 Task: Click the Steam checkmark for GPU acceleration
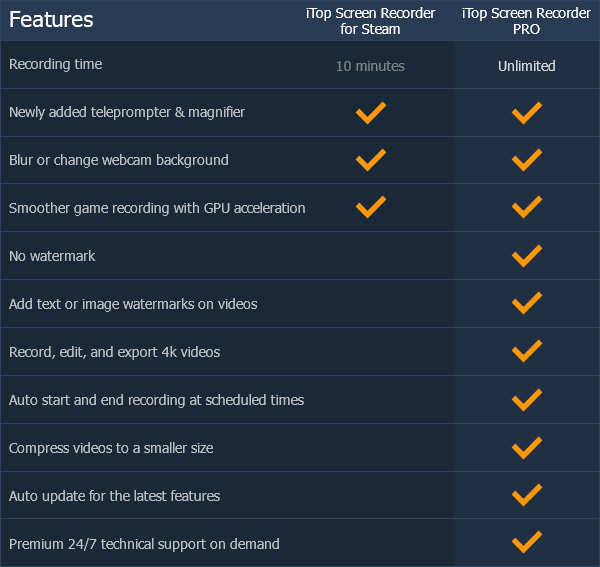(x=371, y=207)
